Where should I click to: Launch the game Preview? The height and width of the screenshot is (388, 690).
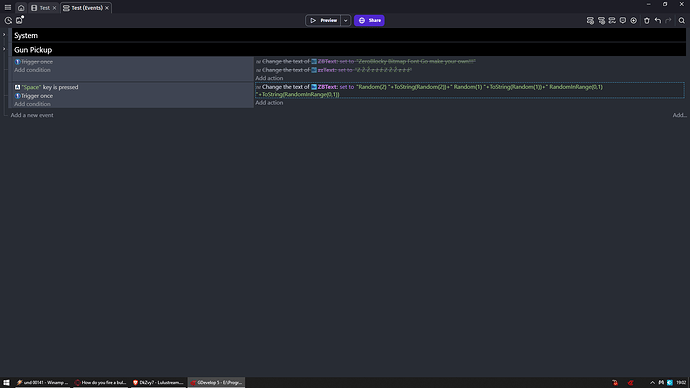click(x=323, y=20)
